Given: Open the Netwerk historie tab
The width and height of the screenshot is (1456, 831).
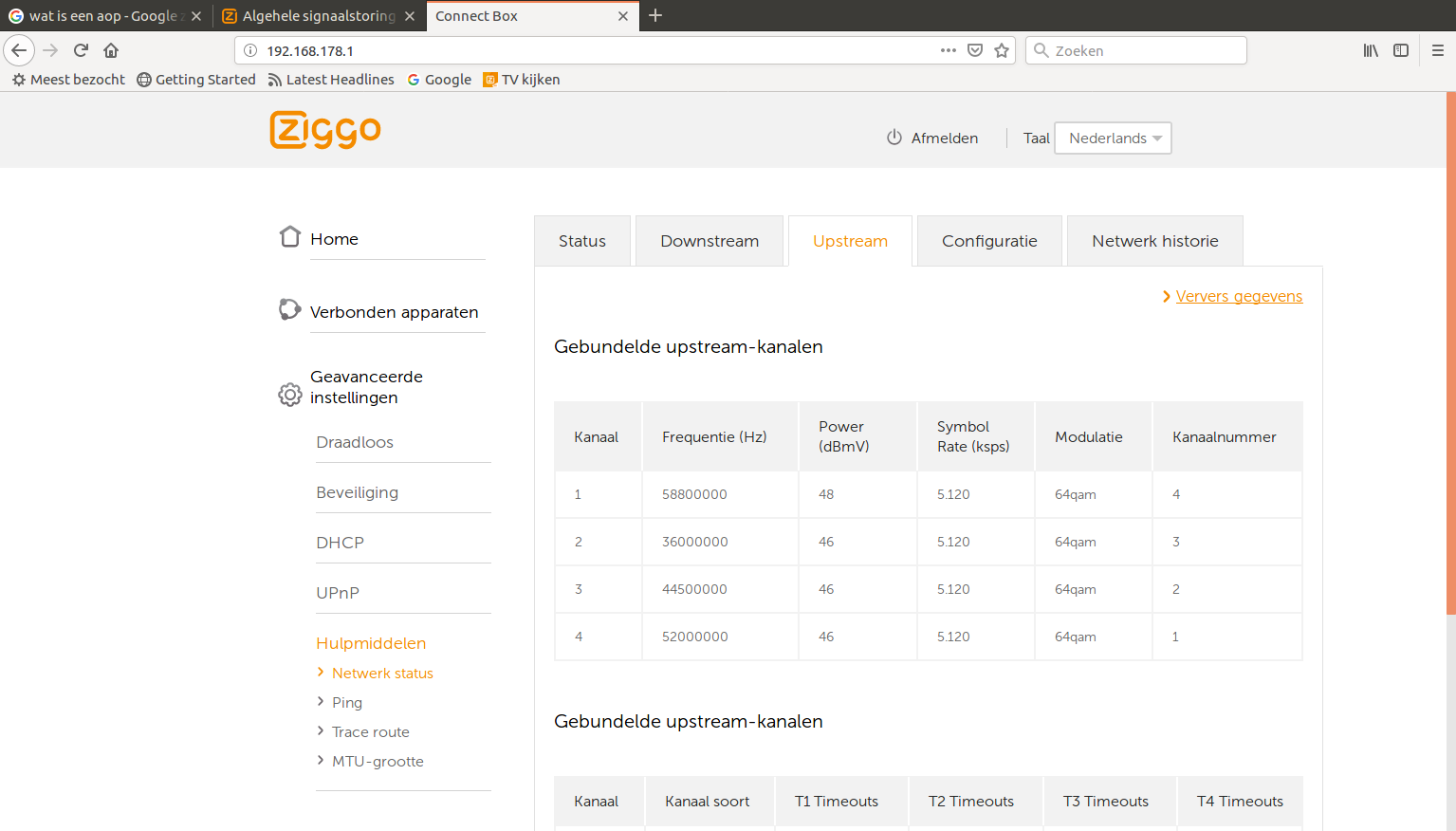Looking at the screenshot, I should point(1154,241).
